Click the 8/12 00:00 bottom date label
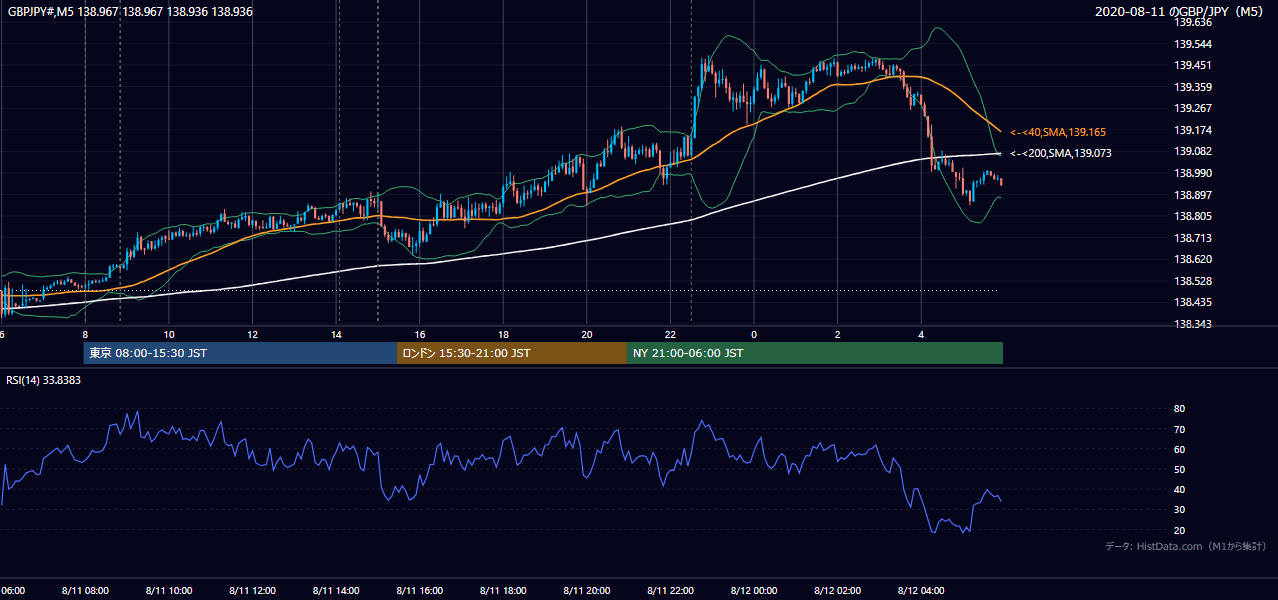The image size is (1278, 600). click(754, 590)
